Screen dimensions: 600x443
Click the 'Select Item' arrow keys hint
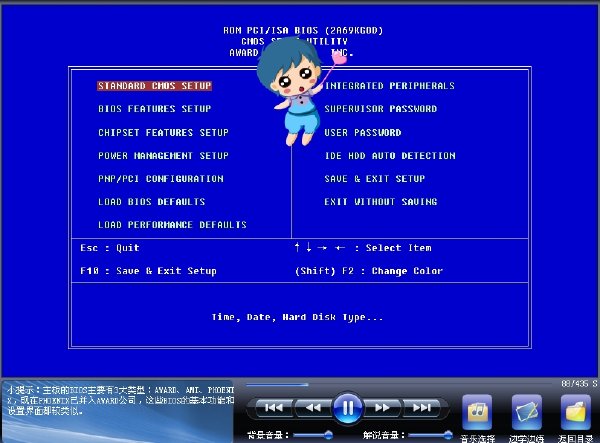click(x=363, y=248)
